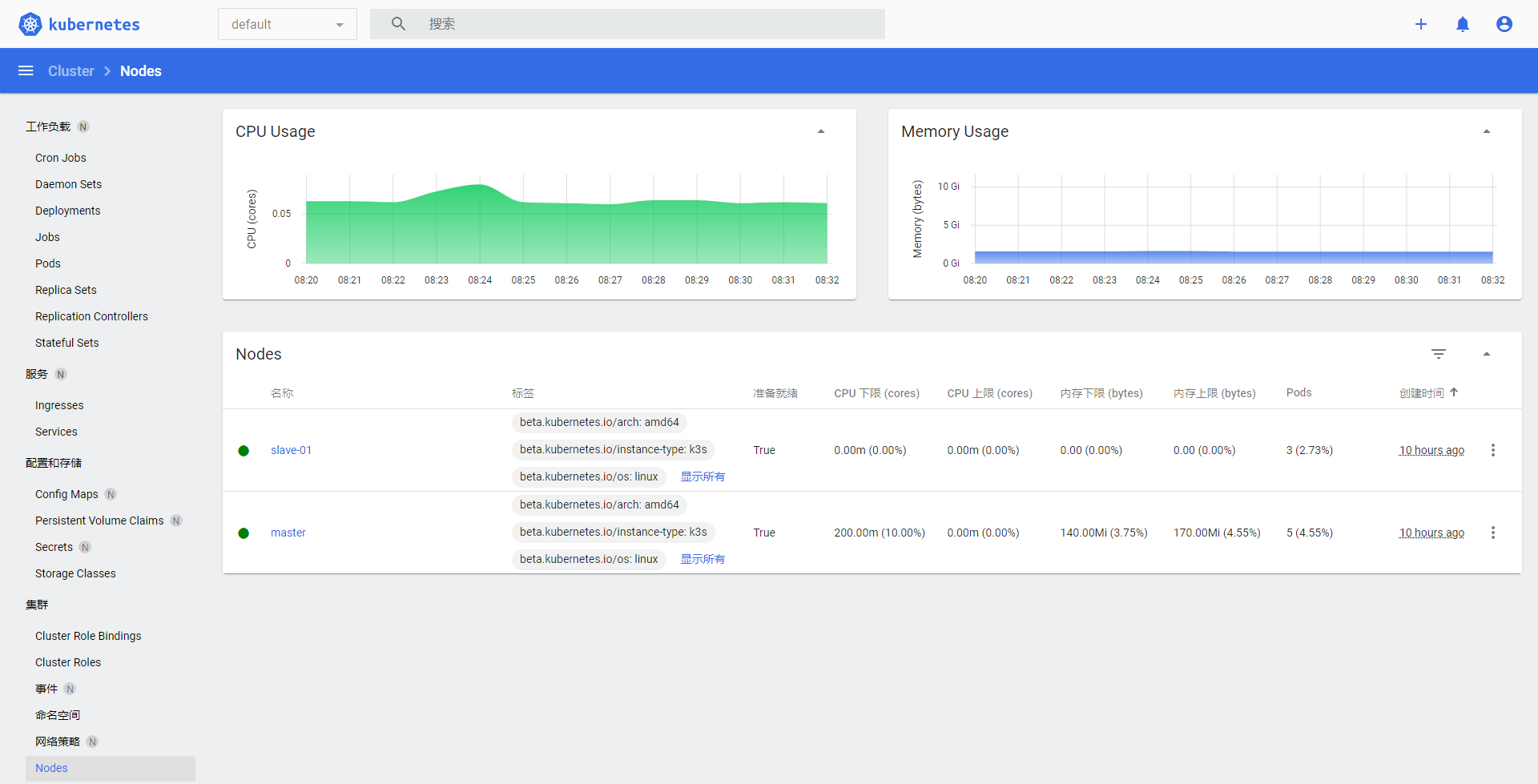This screenshot has width=1538, height=784.
Task: Click the N badge beside 服务
Action: [61, 374]
